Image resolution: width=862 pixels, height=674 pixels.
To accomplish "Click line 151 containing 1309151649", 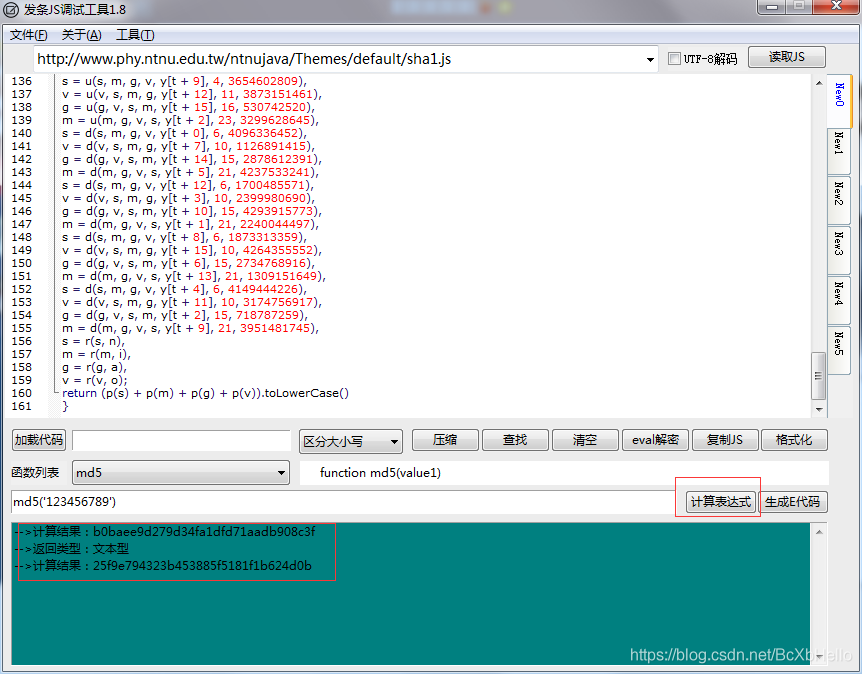I will pos(194,277).
